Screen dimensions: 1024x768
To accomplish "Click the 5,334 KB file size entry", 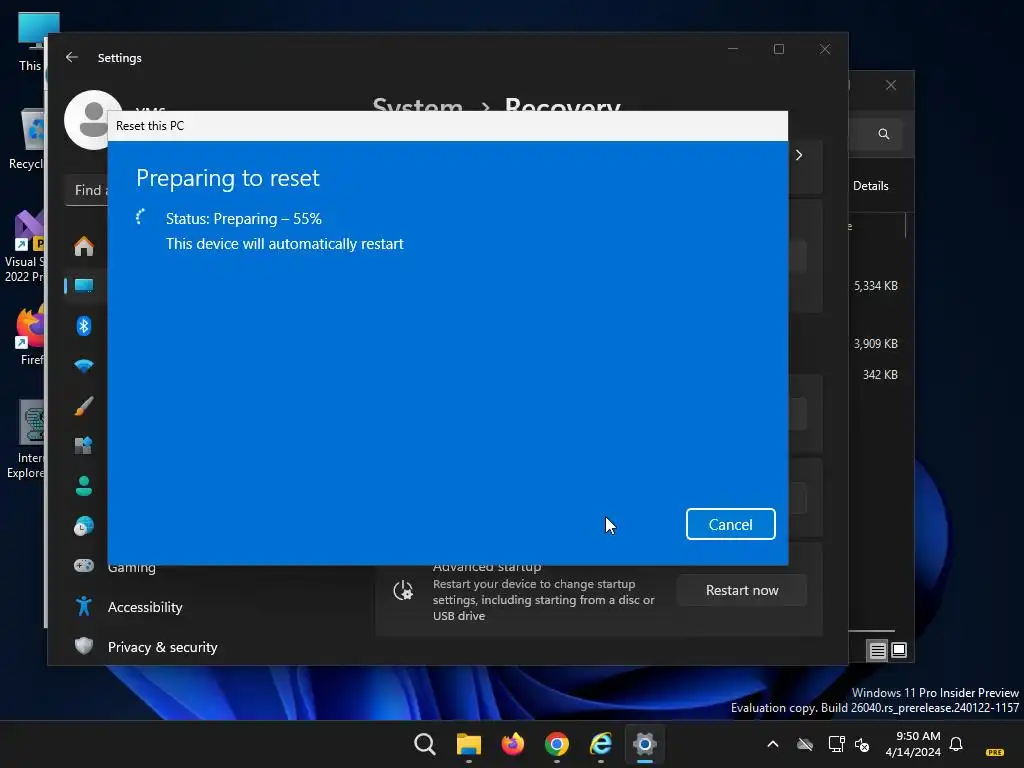I will (x=876, y=286).
